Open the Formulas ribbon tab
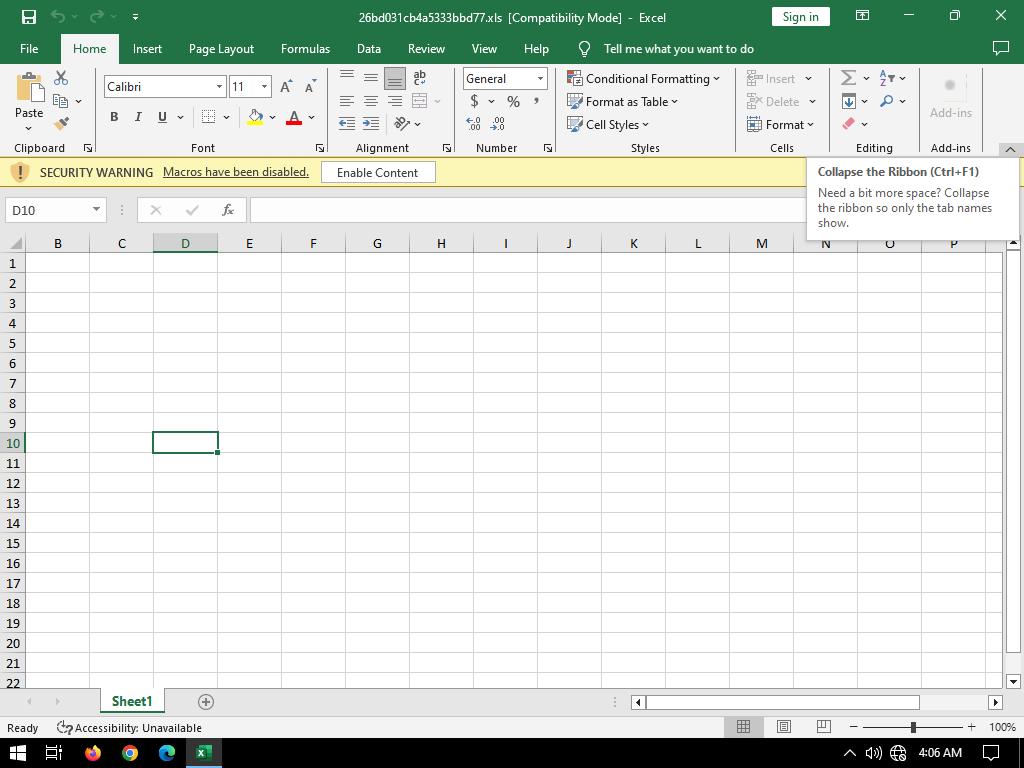This screenshot has width=1024, height=768. click(x=305, y=48)
